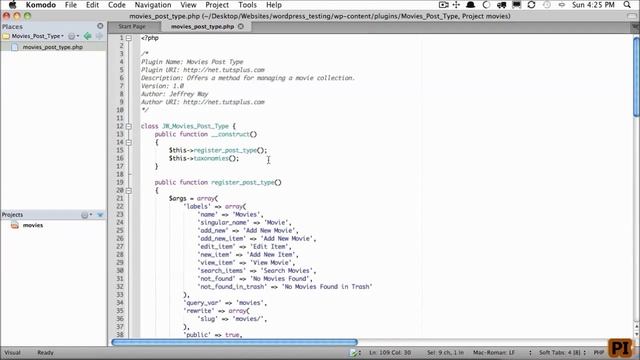Click the crescent circle menu bar icon

pyautogui.click(x=486, y=5)
